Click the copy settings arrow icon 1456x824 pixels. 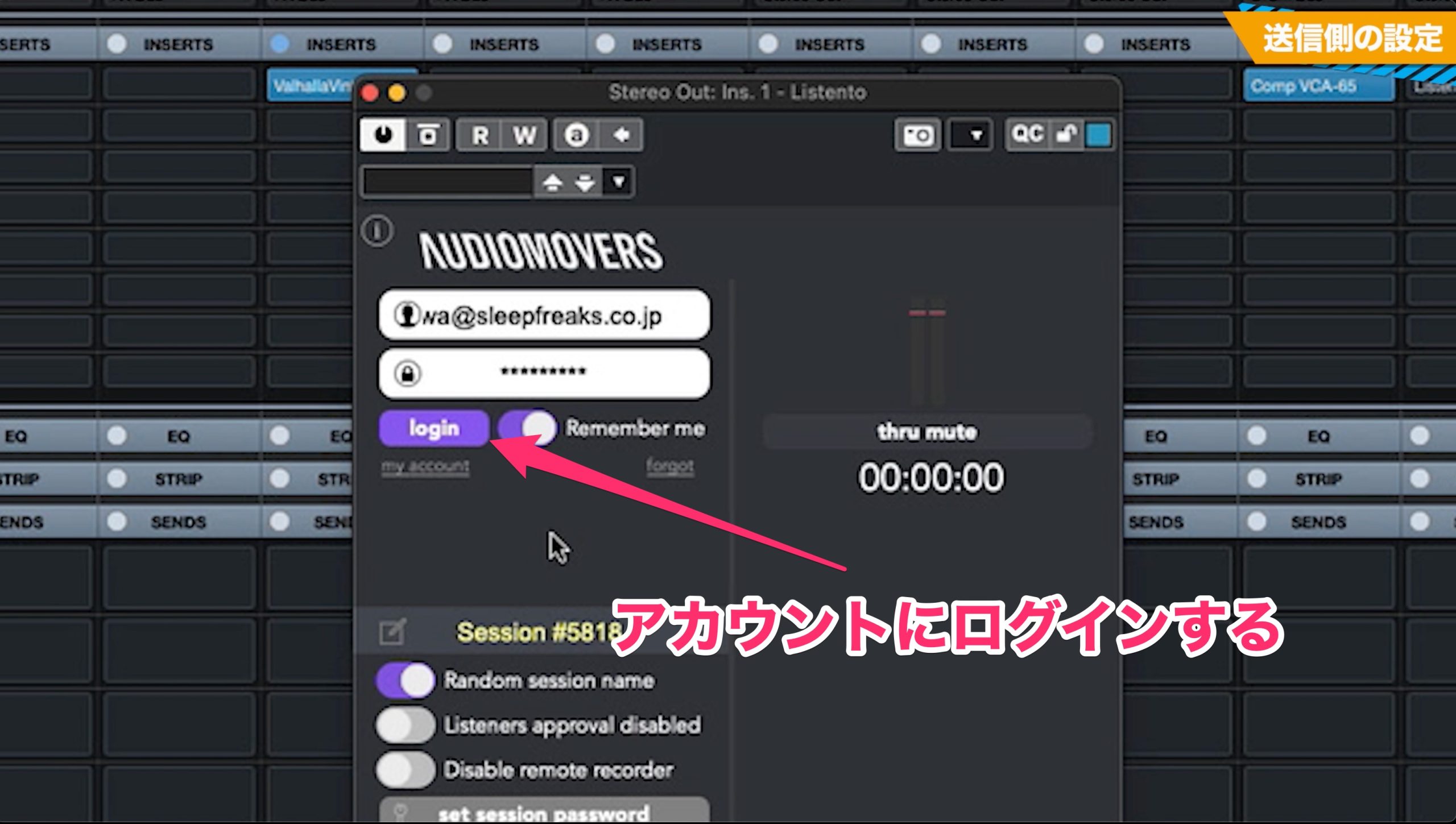[x=621, y=135]
